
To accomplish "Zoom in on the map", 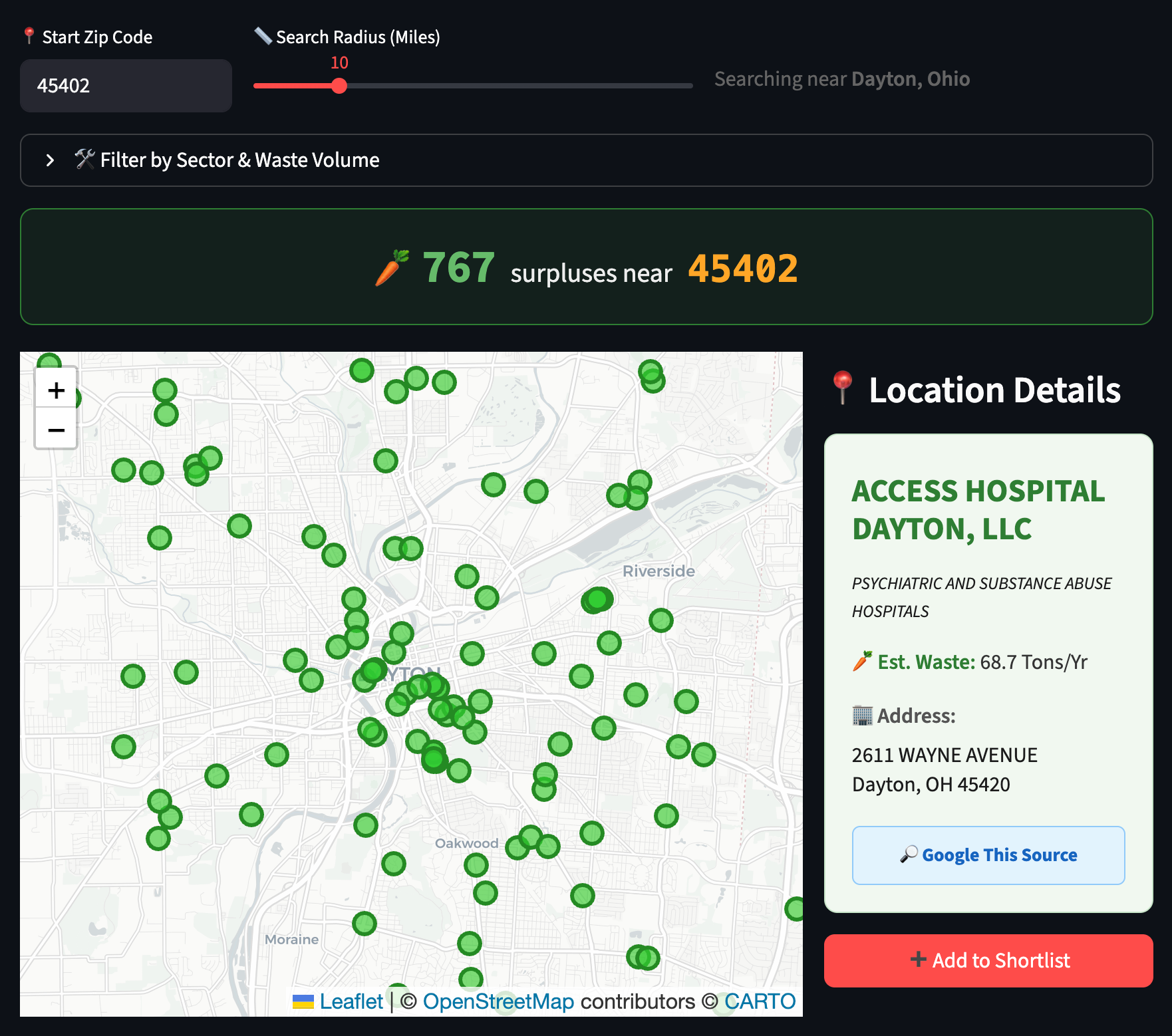I will pyautogui.click(x=57, y=390).
